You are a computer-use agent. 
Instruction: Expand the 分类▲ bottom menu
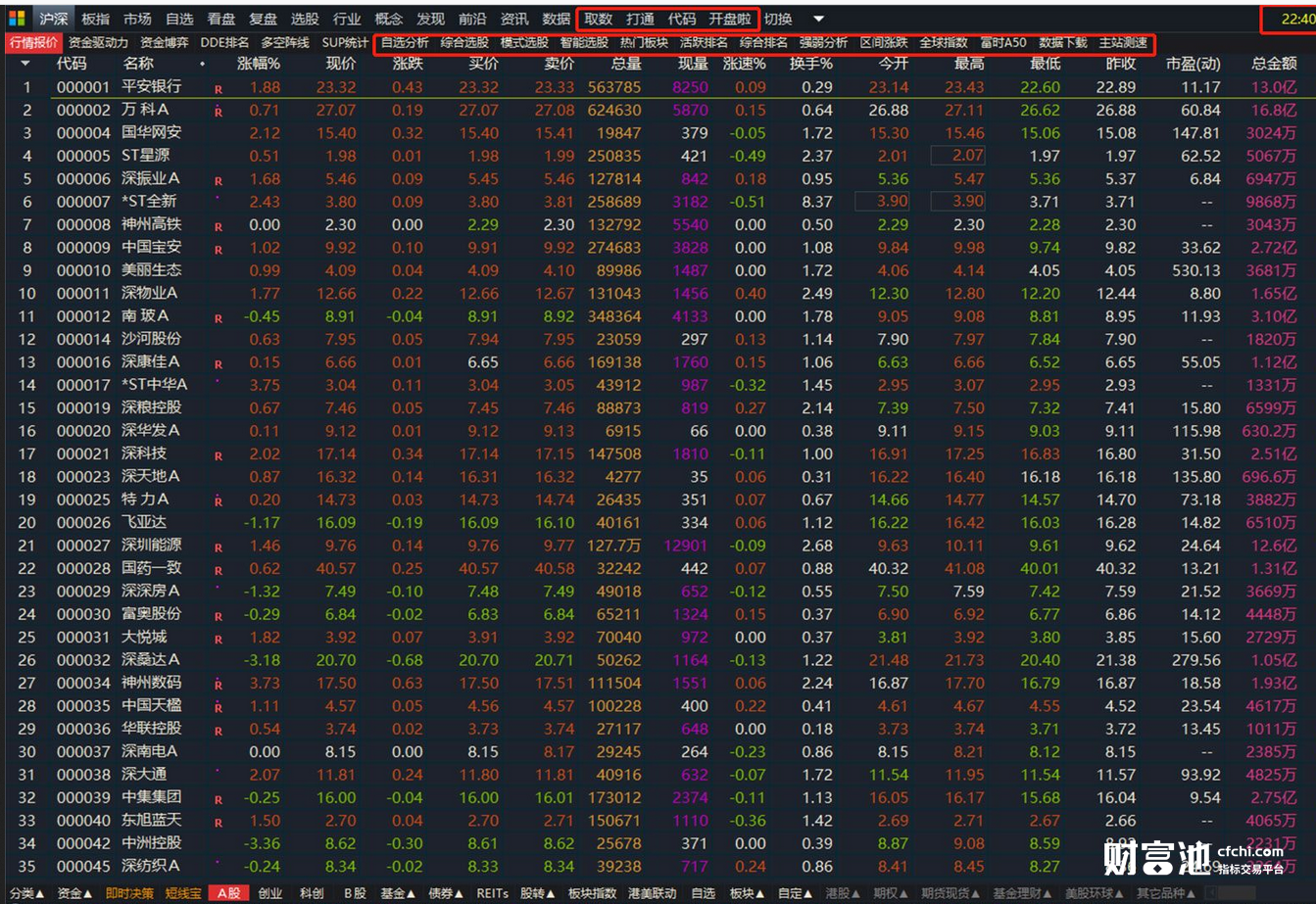(26, 893)
